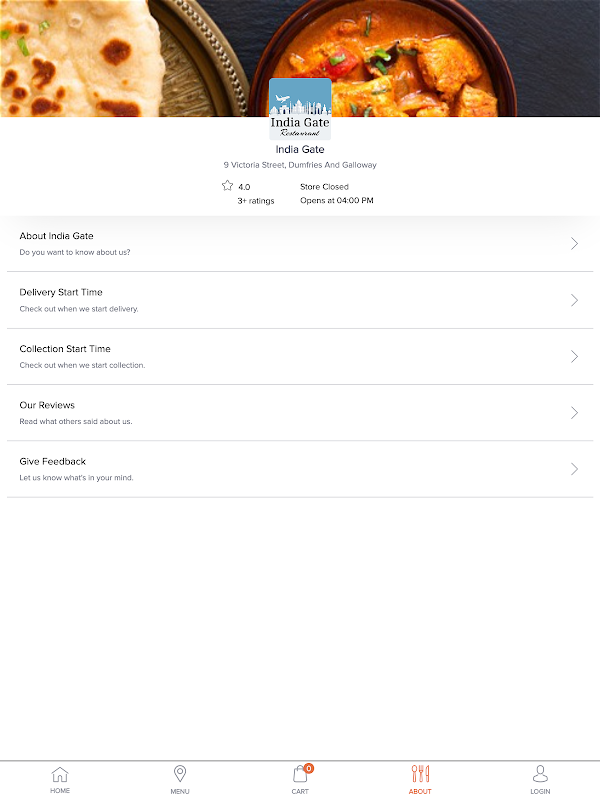Tap the India Gate restaurant logo
Viewport: 600px width, 800px height.
pyautogui.click(x=300, y=109)
